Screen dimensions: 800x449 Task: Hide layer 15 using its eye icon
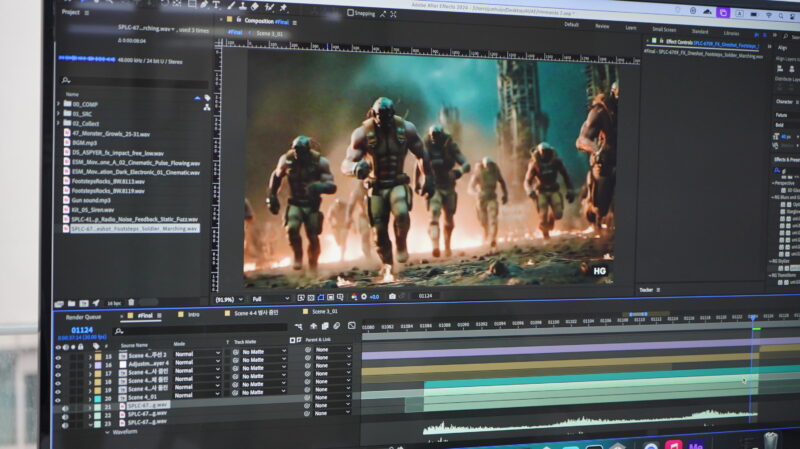point(58,357)
